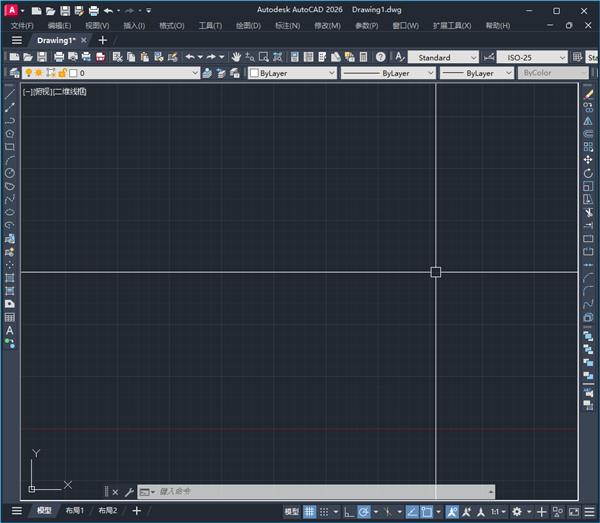Viewport: 600px width, 523px height.
Task: Select the Mirror modify tool
Action: pos(588,121)
